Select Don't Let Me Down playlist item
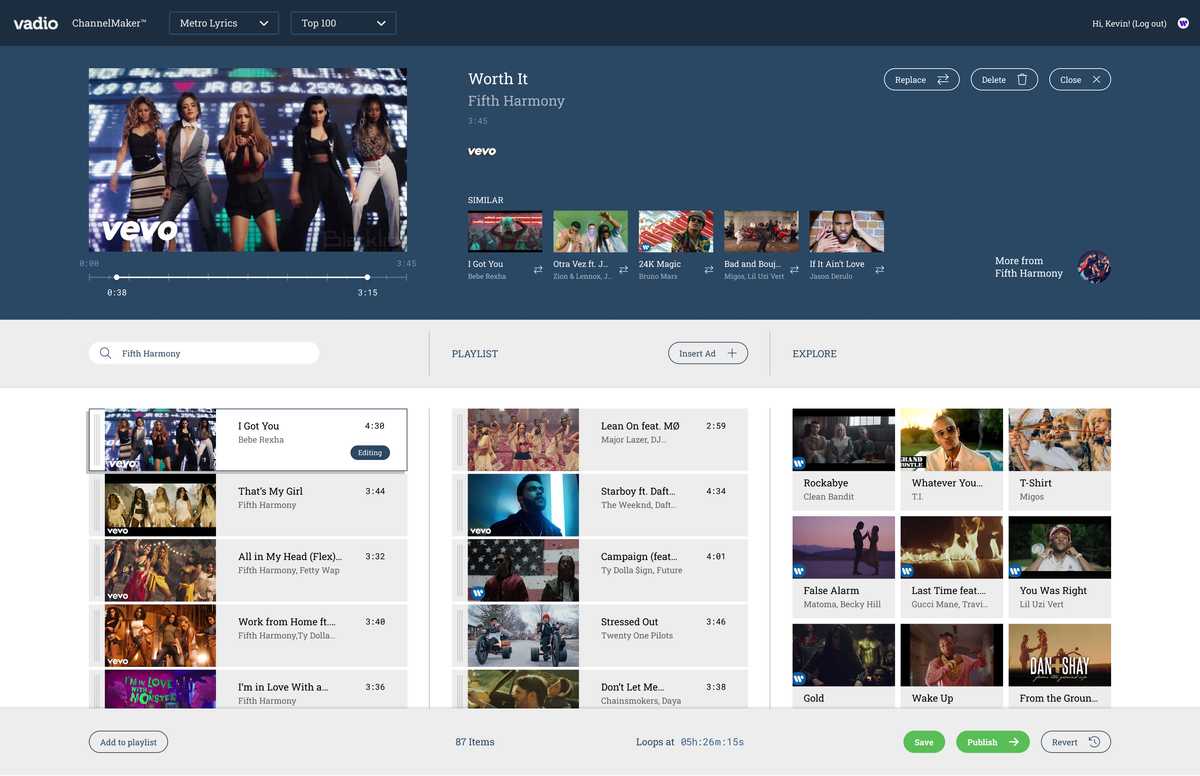This screenshot has height=776, width=1200. [600, 690]
